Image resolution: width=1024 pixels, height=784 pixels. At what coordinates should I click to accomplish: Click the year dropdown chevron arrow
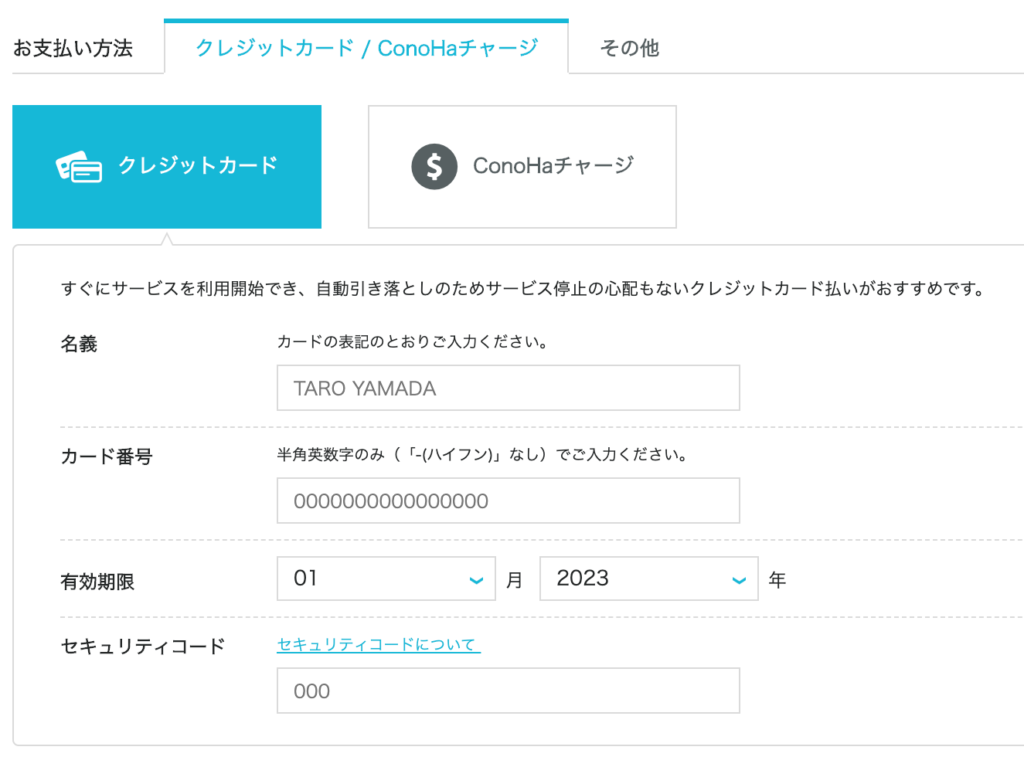point(739,580)
